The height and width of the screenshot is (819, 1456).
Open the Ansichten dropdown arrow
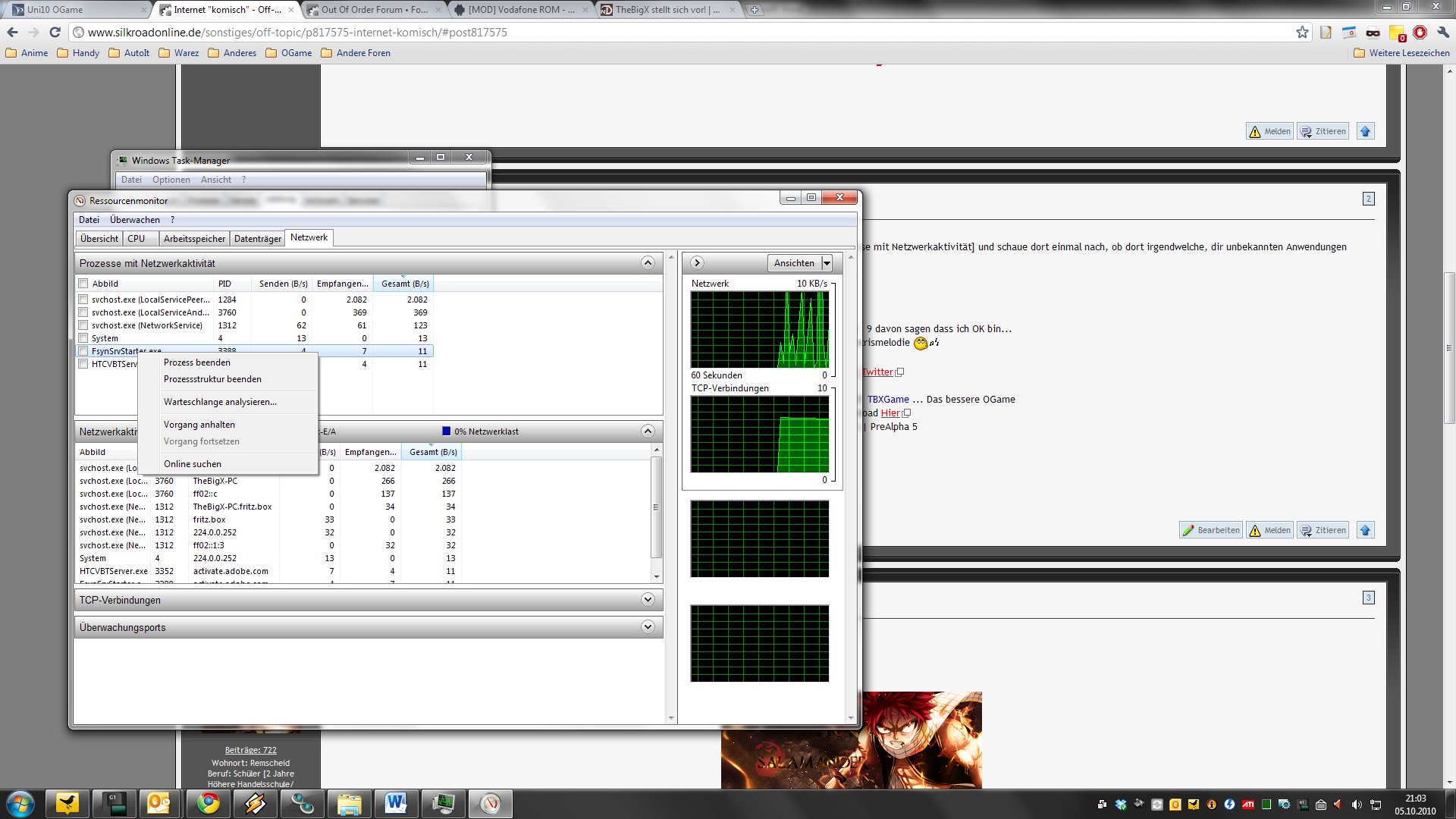(827, 263)
